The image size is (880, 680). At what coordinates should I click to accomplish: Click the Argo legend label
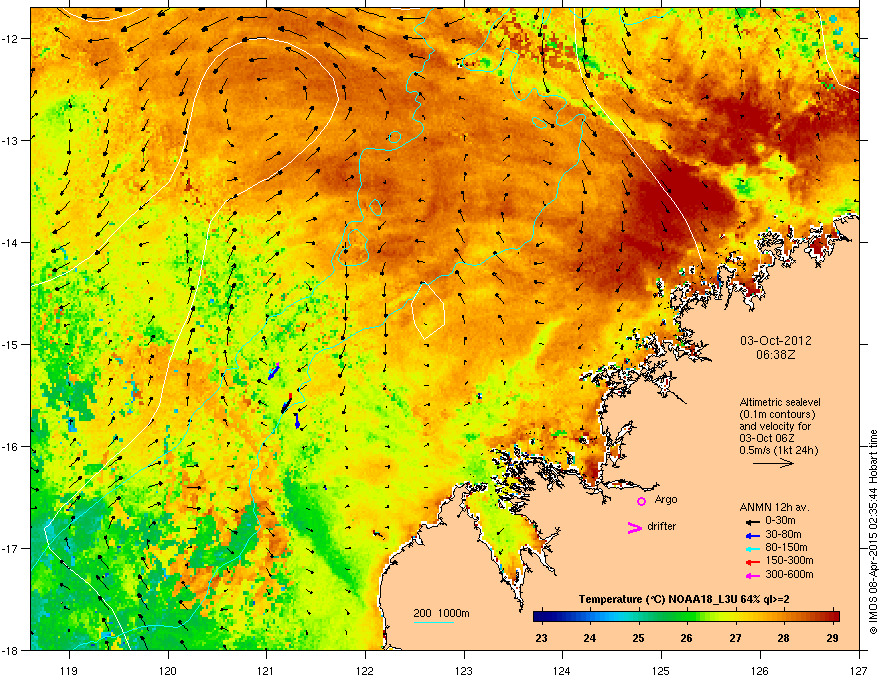coord(666,499)
